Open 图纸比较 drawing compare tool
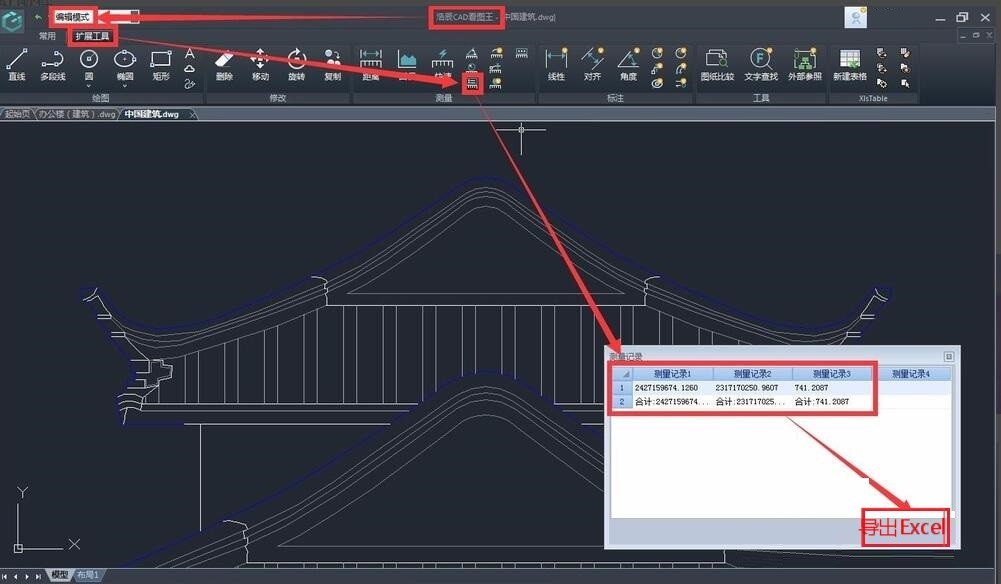This screenshot has height=584, width=1001. (x=717, y=64)
